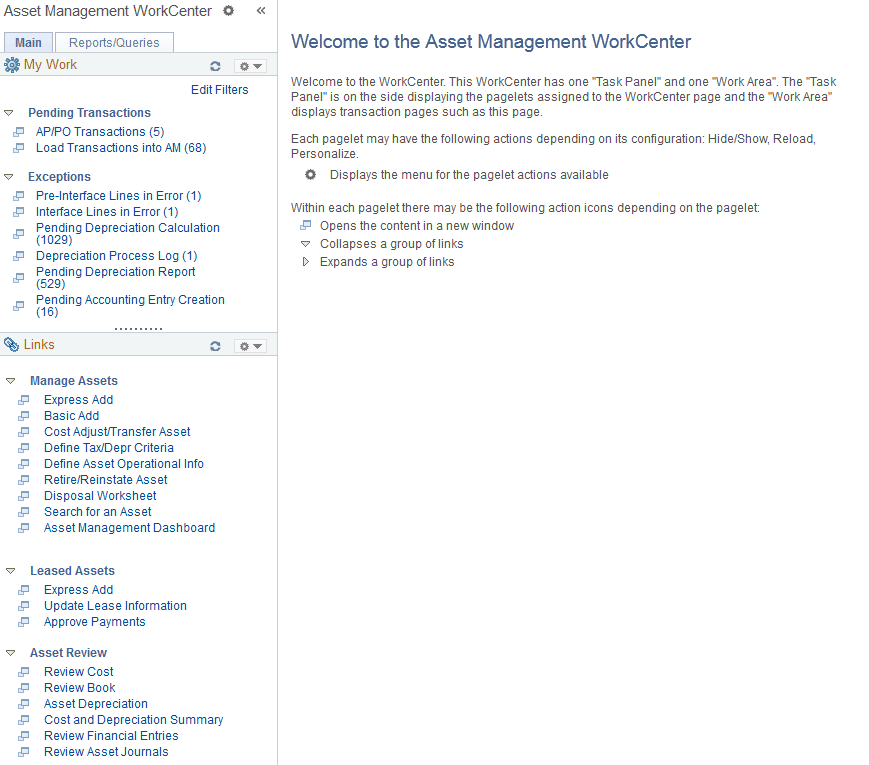Collapse the Exceptions group
This screenshot has width=869, height=765.
coord(9,176)
